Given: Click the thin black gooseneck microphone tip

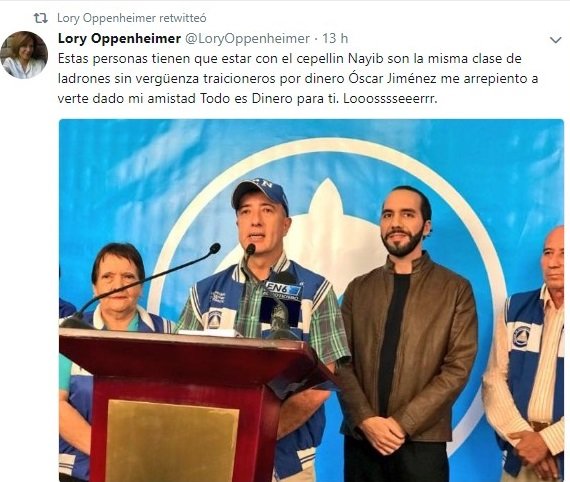Looking at the screenshot, I should tap(215, 249).
